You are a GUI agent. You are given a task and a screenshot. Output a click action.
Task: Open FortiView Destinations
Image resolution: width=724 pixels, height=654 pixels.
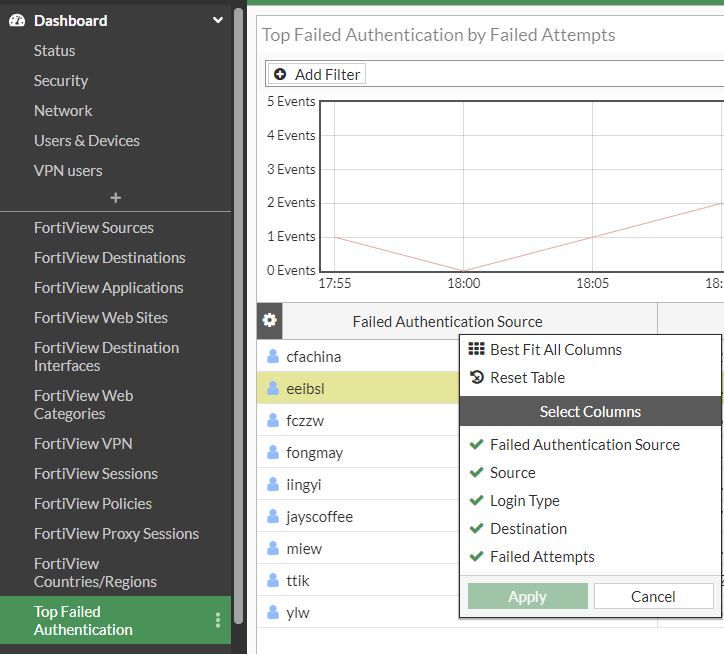point(109,258)
